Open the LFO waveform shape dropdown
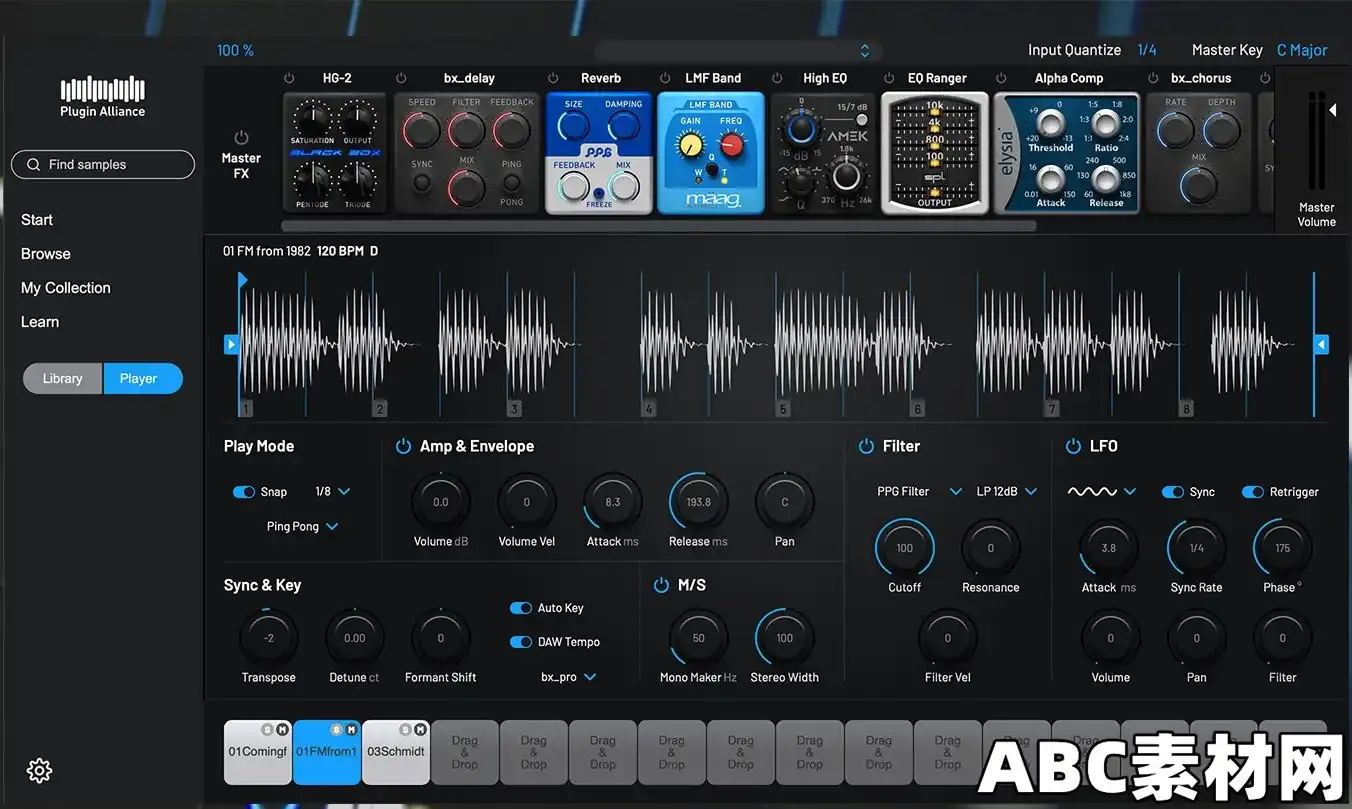Screen dimensions: 1352x809 pos(1102,492)
